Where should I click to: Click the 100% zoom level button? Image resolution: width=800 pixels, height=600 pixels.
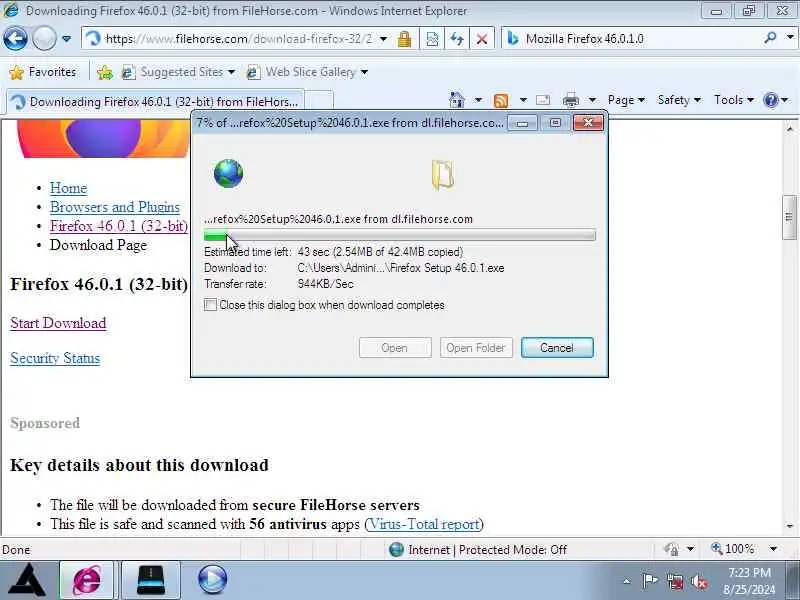(x=732, y=549)
